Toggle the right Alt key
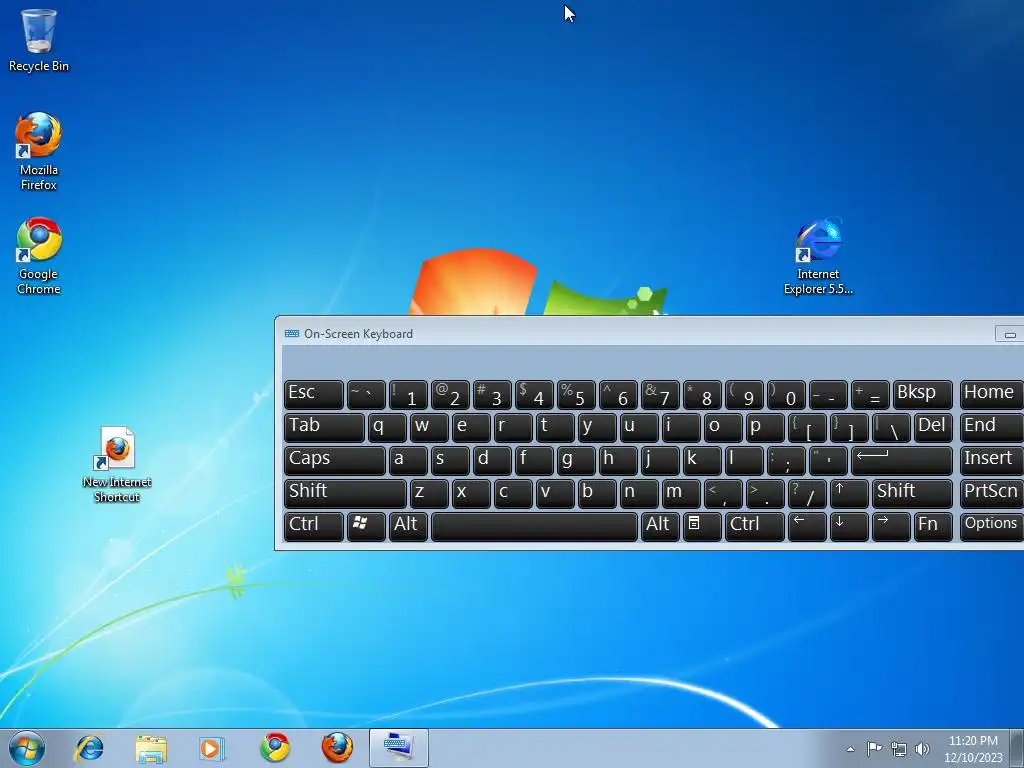 [x=660, y=526]
